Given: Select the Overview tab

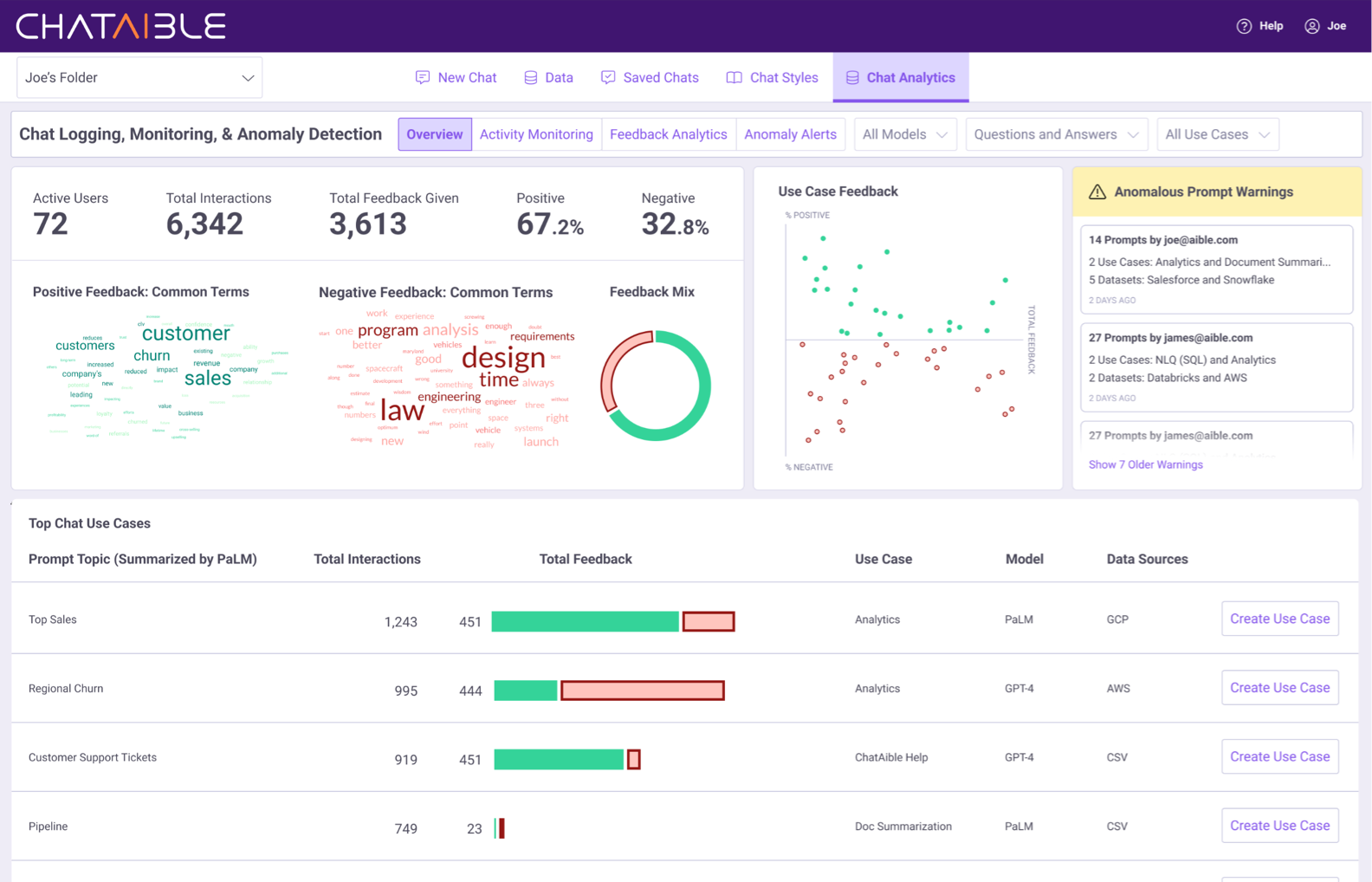Looking at the screenshot, I should 435,134.
